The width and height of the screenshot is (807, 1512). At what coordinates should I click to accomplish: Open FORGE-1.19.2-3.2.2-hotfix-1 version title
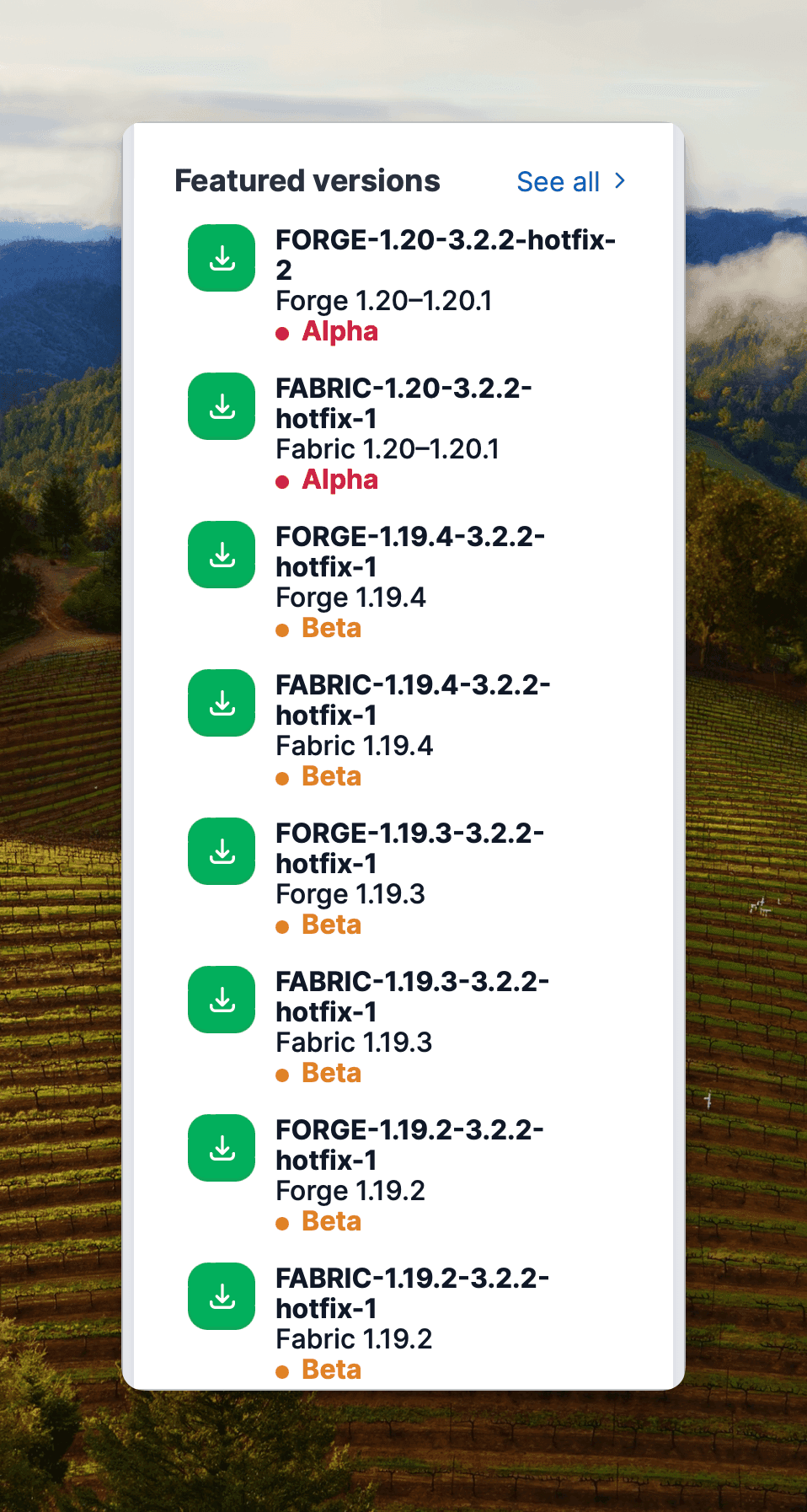409,1145
